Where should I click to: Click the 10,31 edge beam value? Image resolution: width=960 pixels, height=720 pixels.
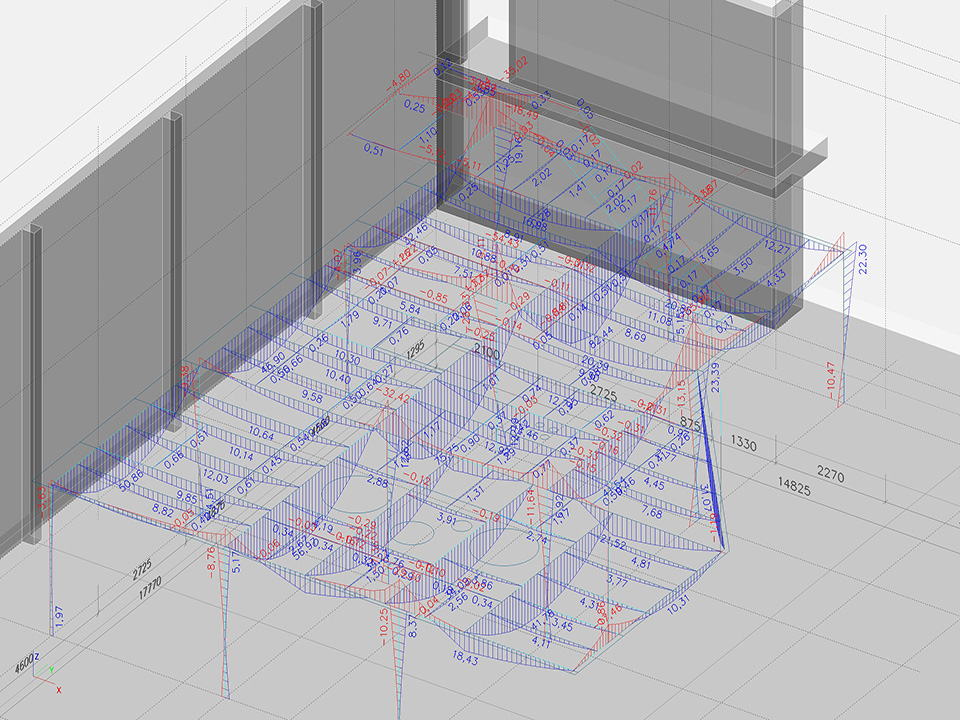[679, 603]
